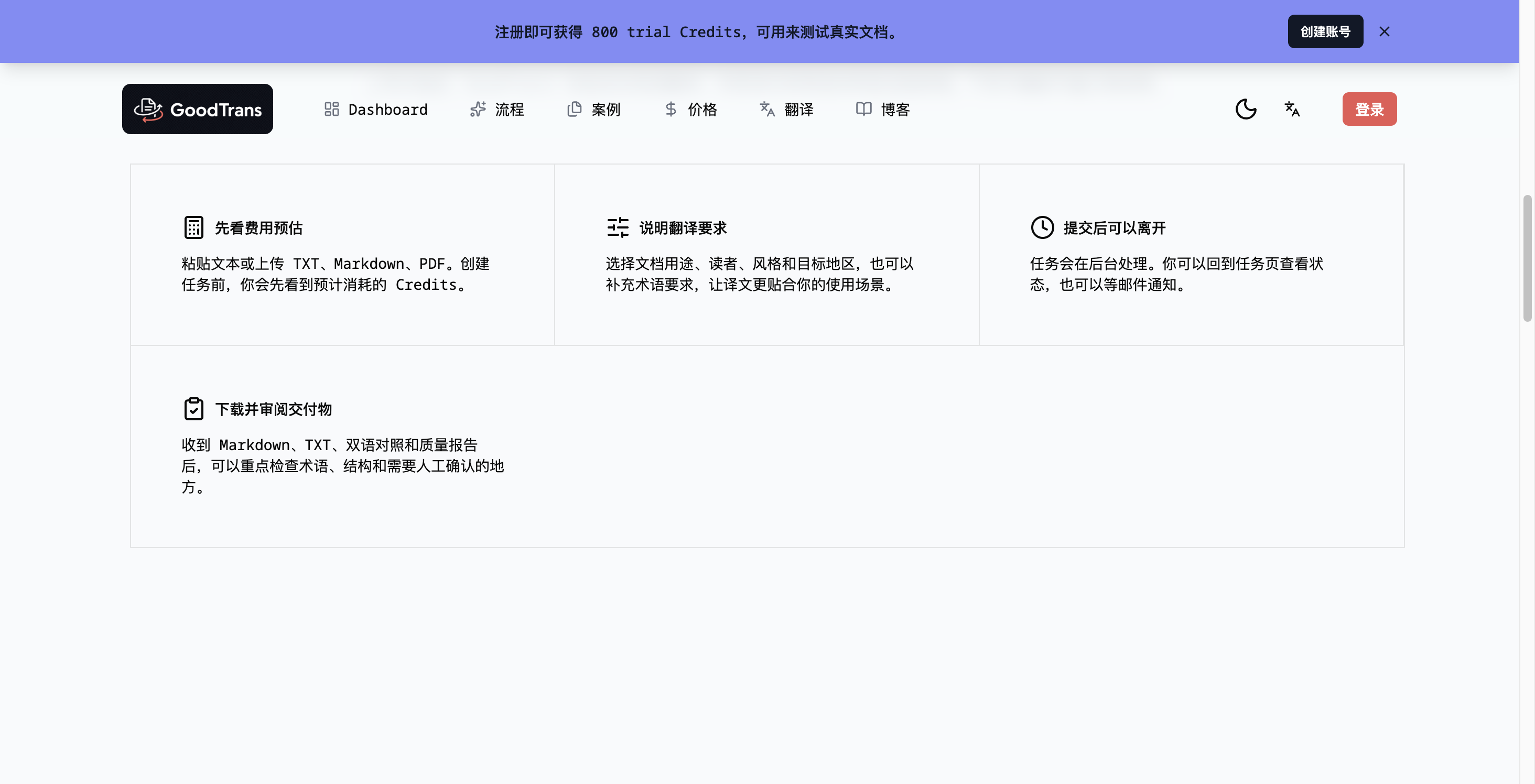
Task: Click the dollar sign icon beside 价格
Action: pyautogui.click(x=671, y=109)
